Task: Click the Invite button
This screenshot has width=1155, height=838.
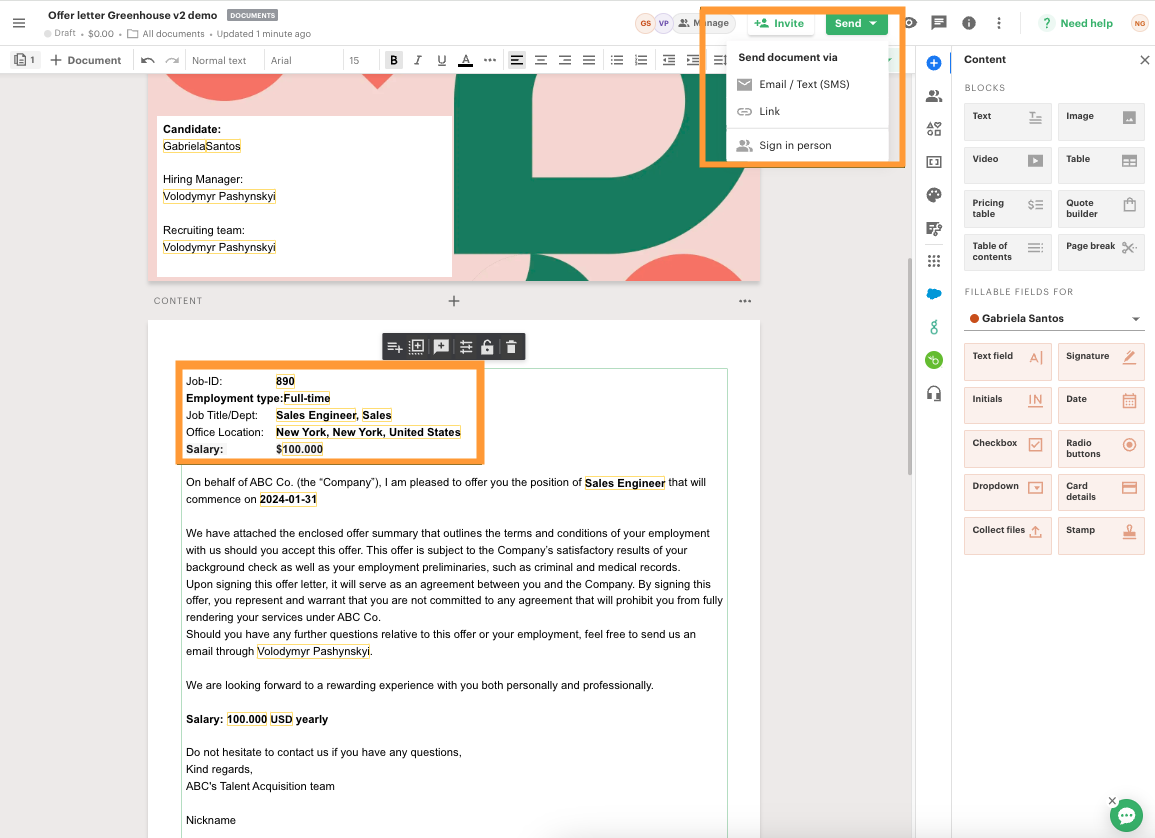Action: pos(780,23)
